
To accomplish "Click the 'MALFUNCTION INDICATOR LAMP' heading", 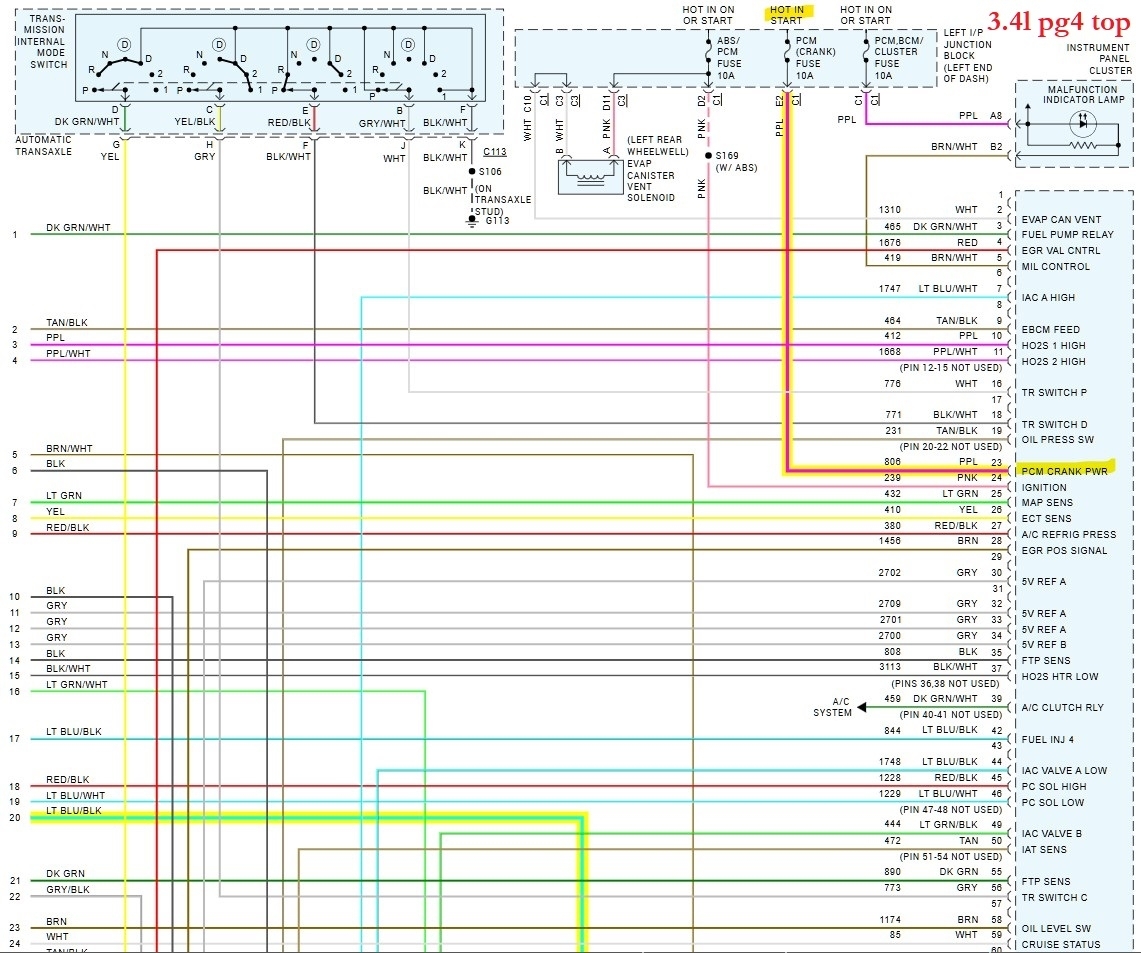I will pos(1084,95).
